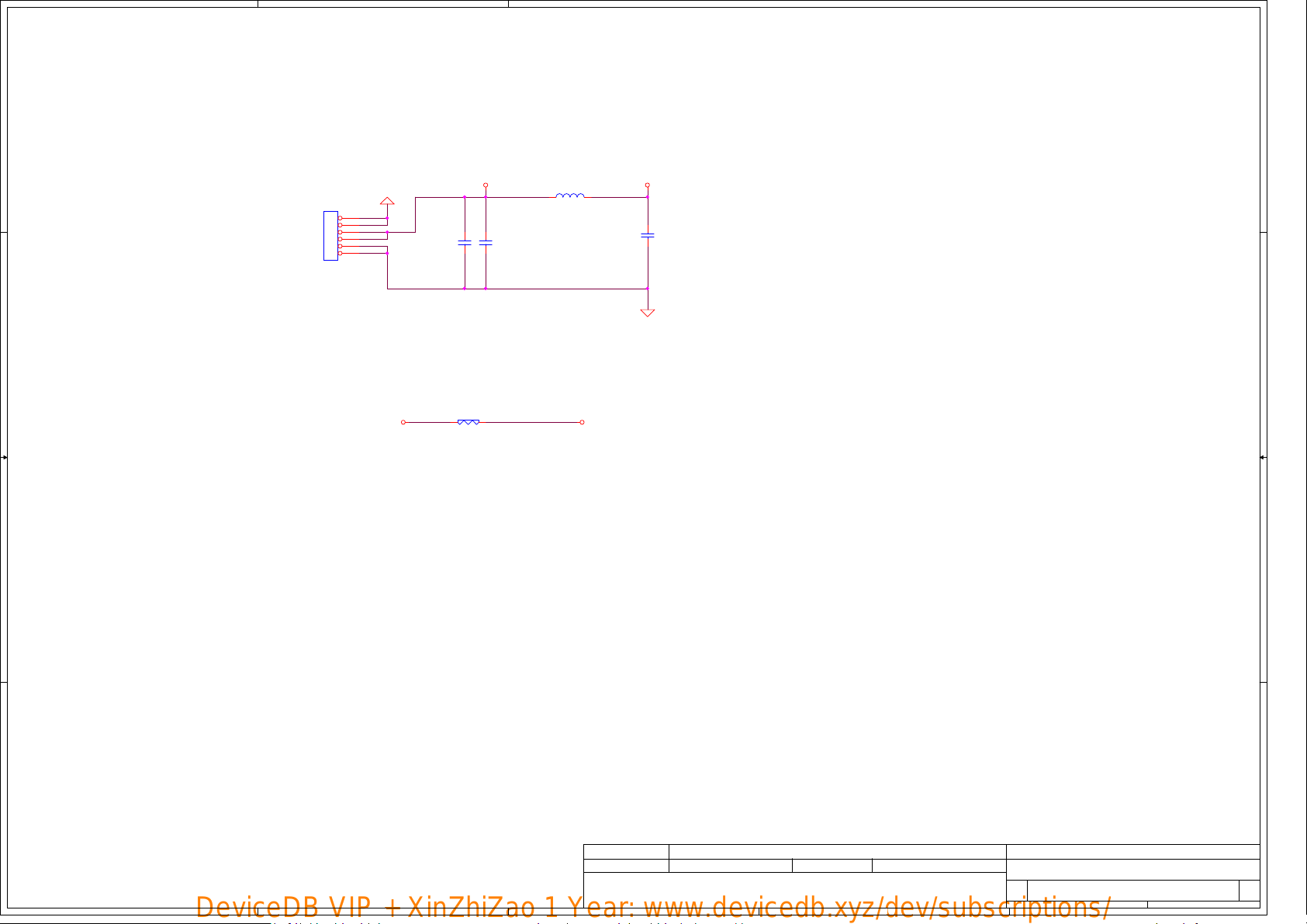Select the top-left cell of the title block

[x=626, y=852]
